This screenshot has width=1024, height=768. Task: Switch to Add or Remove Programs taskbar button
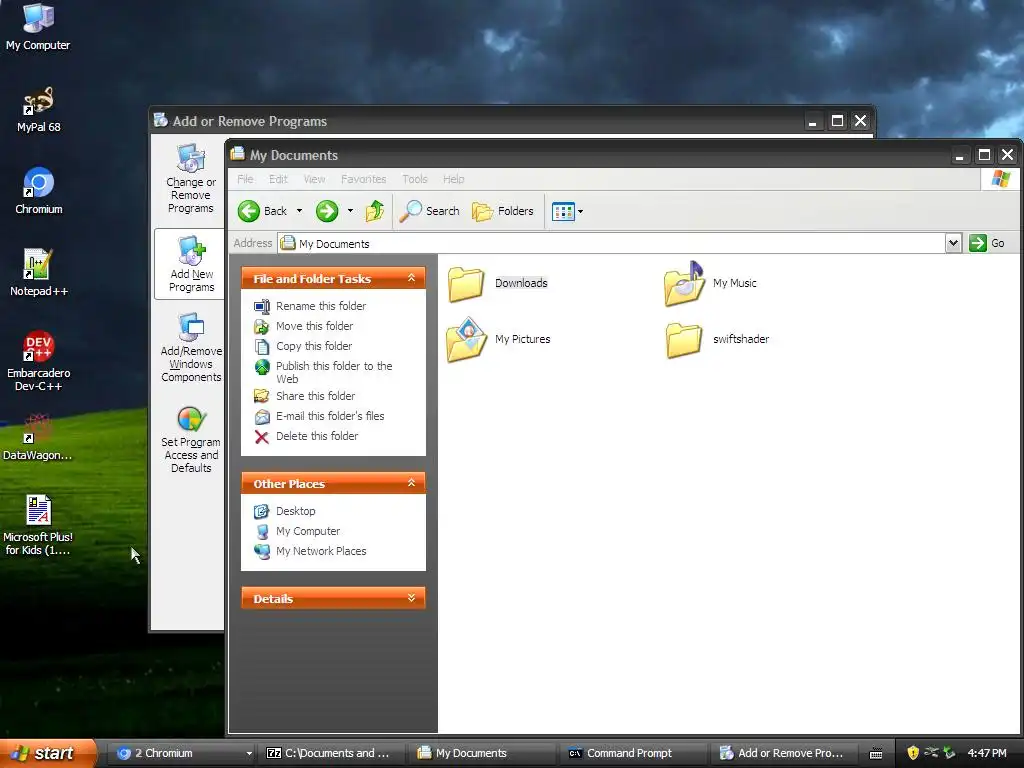coord(784,753)
